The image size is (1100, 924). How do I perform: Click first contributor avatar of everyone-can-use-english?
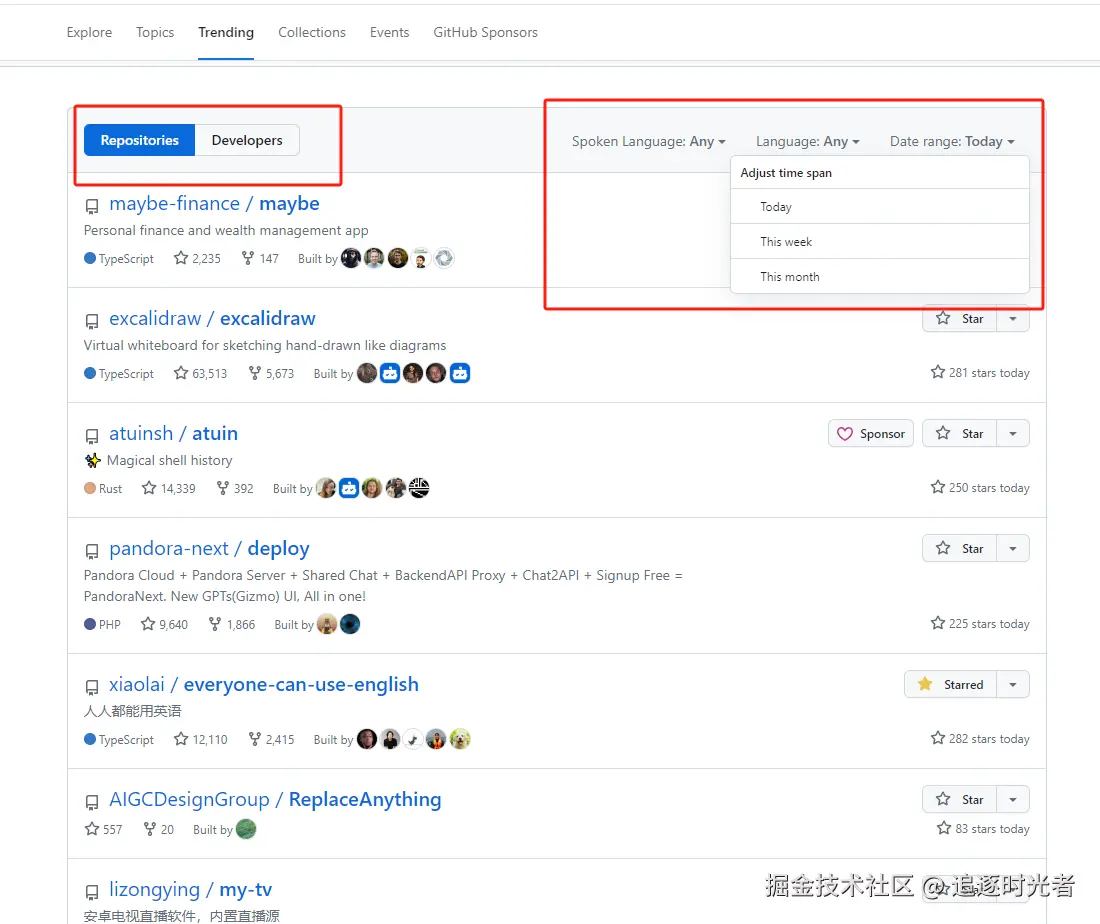tap(367, 739)
